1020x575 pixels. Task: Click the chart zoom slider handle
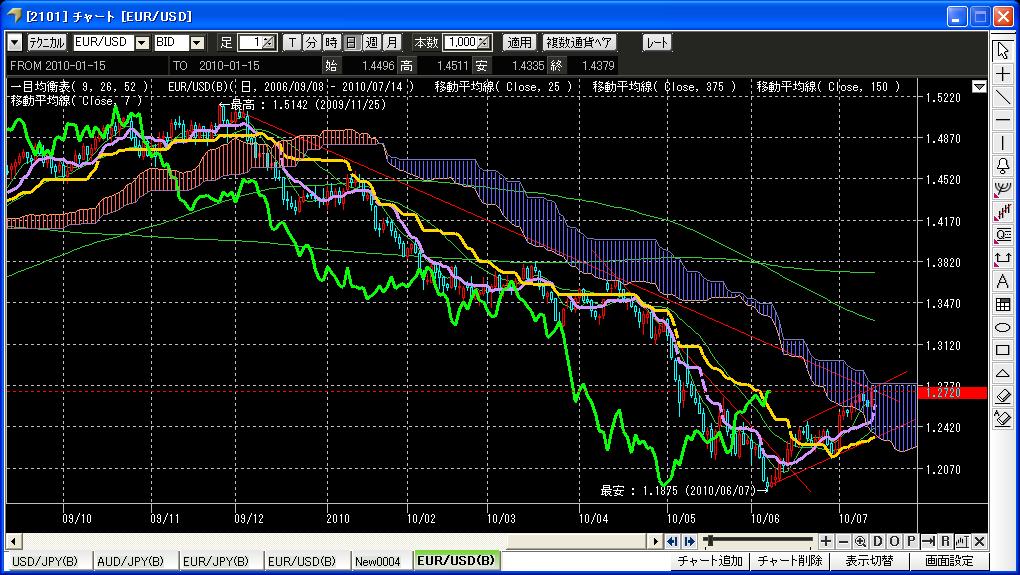pos(710,541)
